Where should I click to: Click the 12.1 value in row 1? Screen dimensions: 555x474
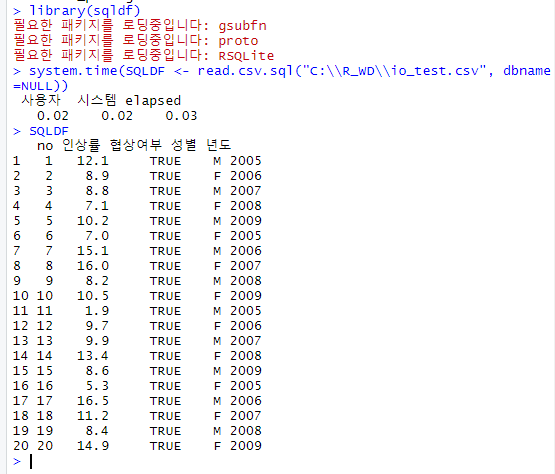[93, 161]
